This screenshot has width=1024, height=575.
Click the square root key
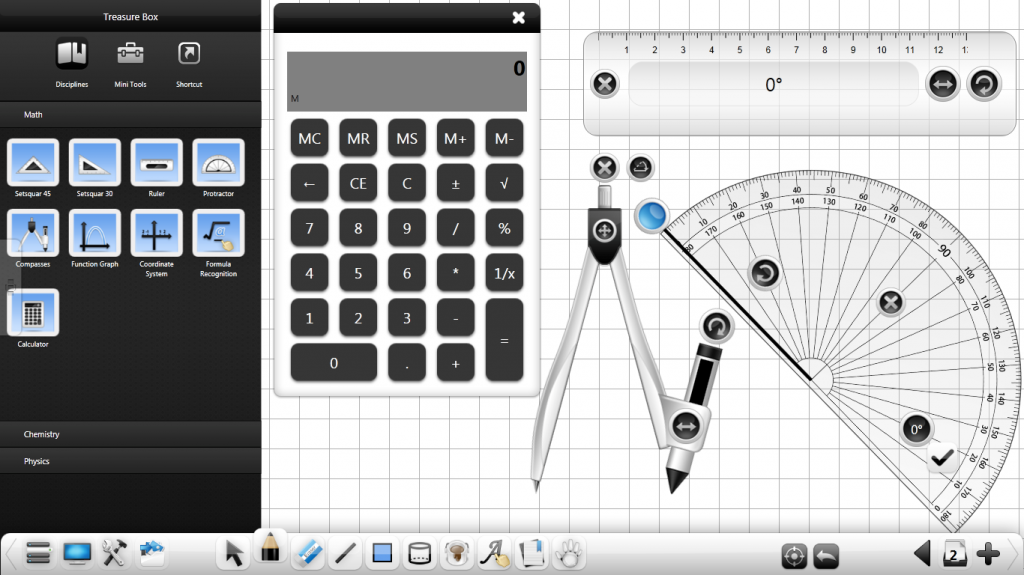504,183
